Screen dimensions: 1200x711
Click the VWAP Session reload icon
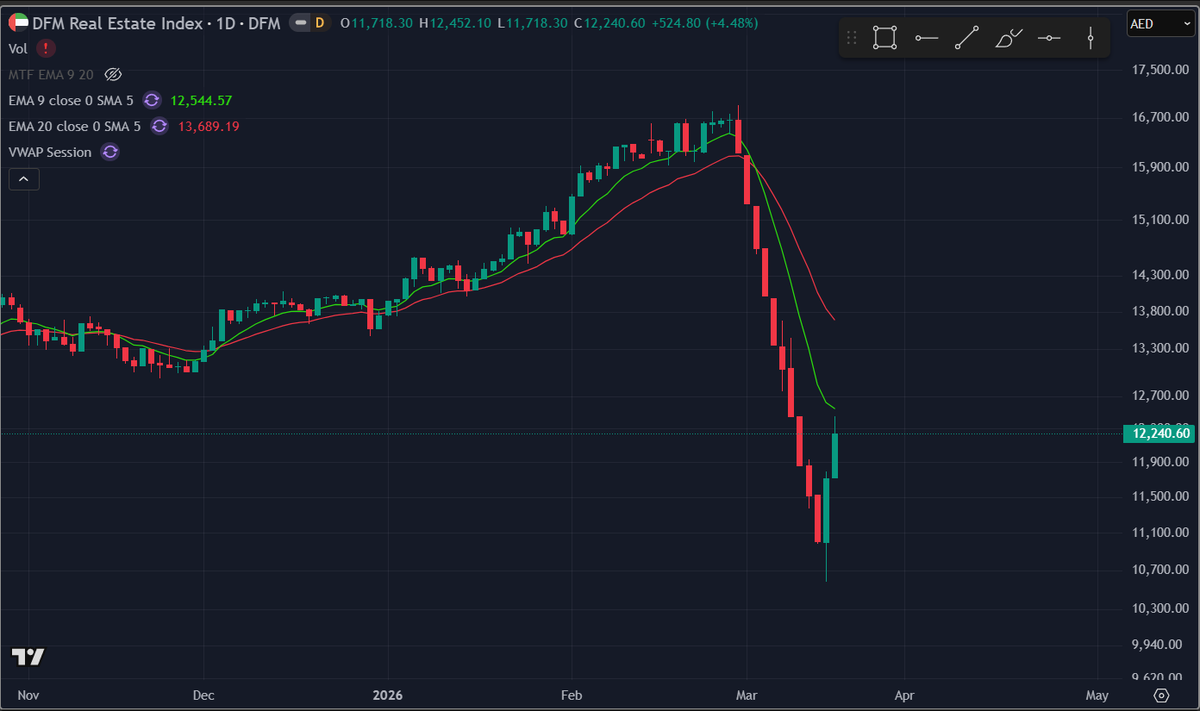(x=109, y=152)
